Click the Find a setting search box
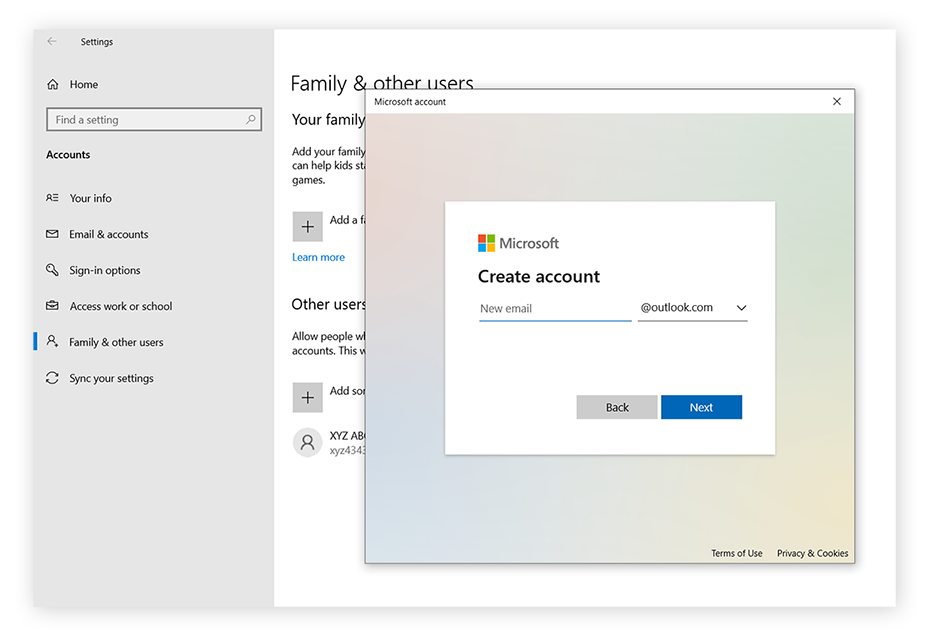The width and height of the screenshot is (933, 641). (x=154, y=120)
